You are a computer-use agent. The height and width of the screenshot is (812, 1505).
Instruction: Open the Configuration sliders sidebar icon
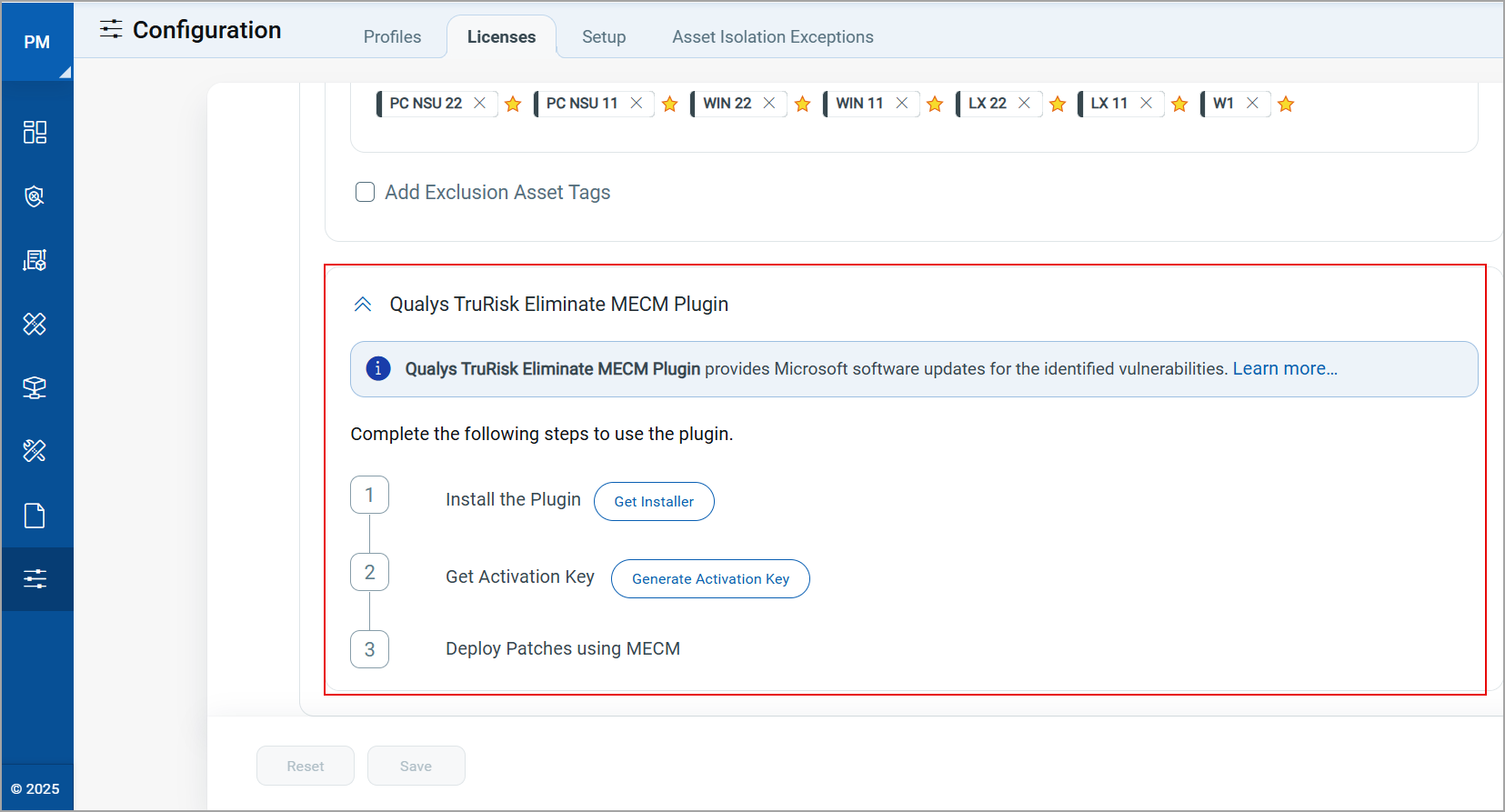pos(35,579)
